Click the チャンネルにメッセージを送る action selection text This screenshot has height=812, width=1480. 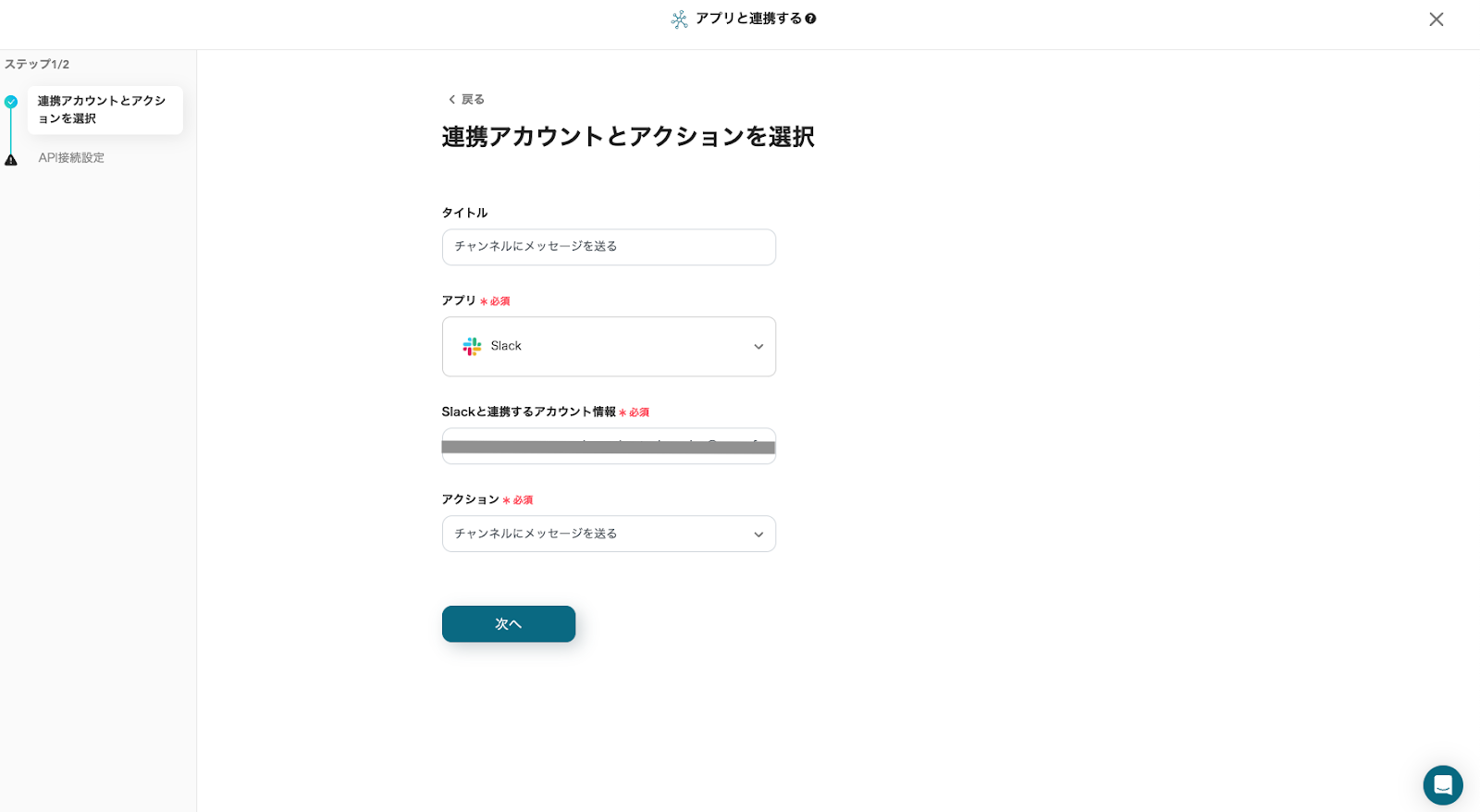point(536,534)
